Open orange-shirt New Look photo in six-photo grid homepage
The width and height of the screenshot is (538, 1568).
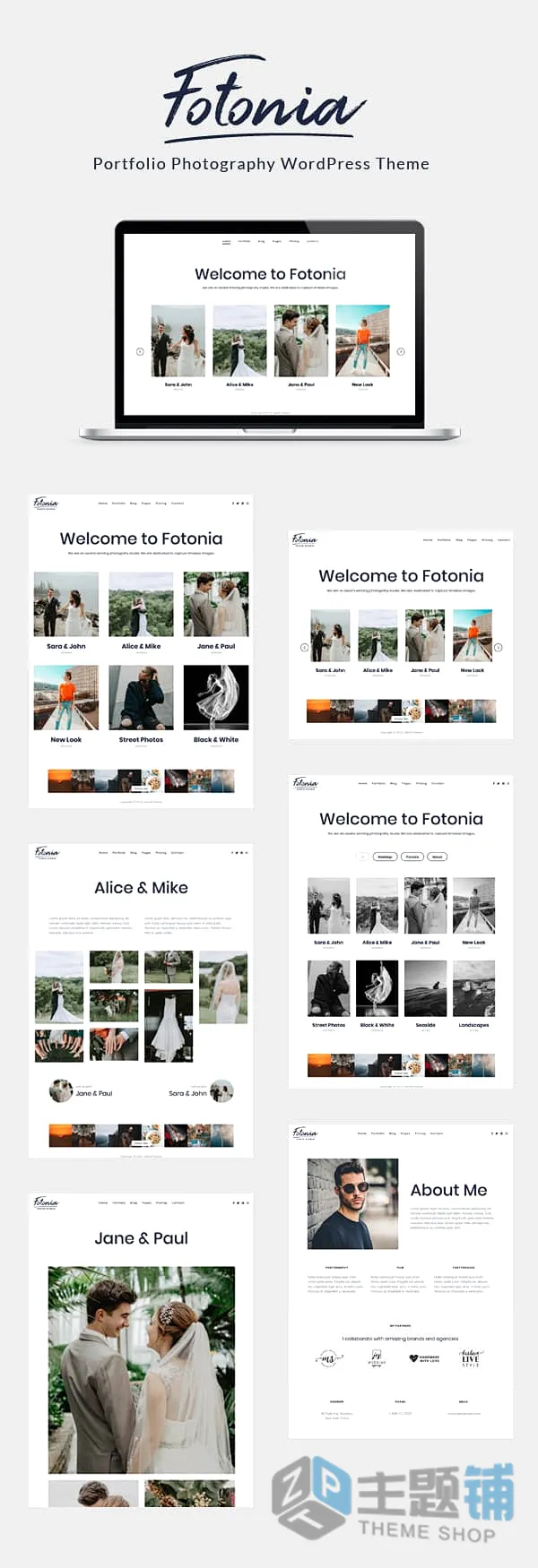click(66, 698)
